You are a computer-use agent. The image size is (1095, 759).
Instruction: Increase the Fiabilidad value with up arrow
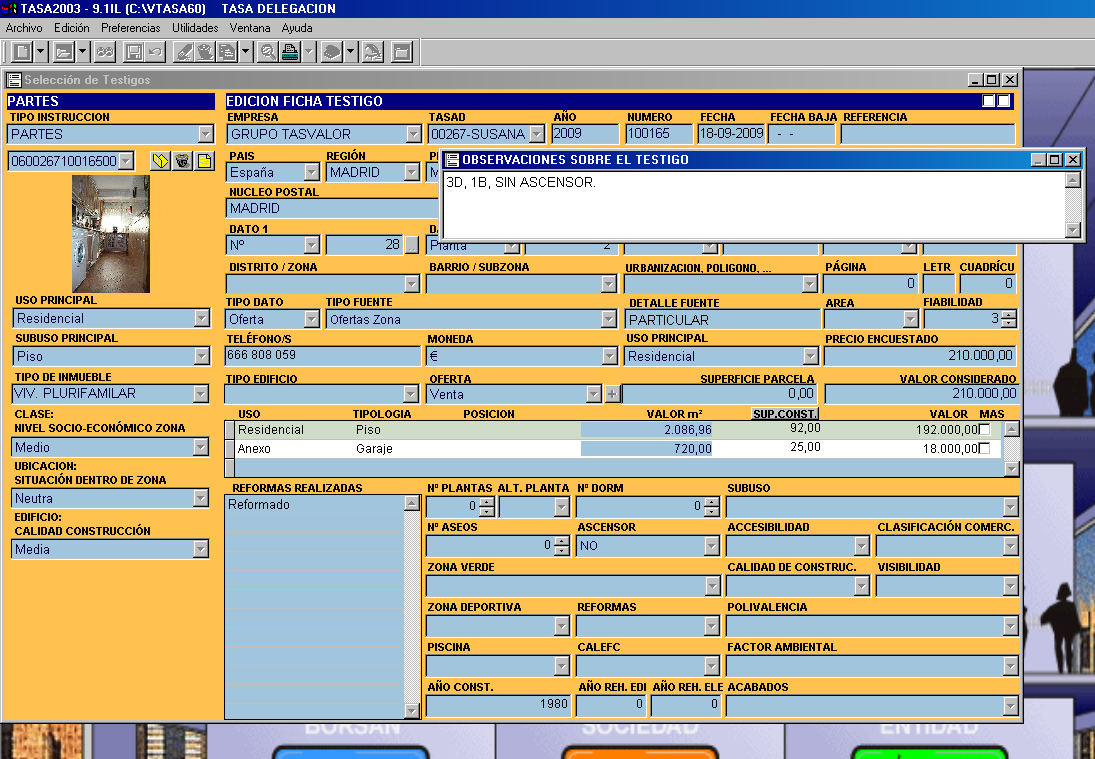click(x=1009, y=315)
